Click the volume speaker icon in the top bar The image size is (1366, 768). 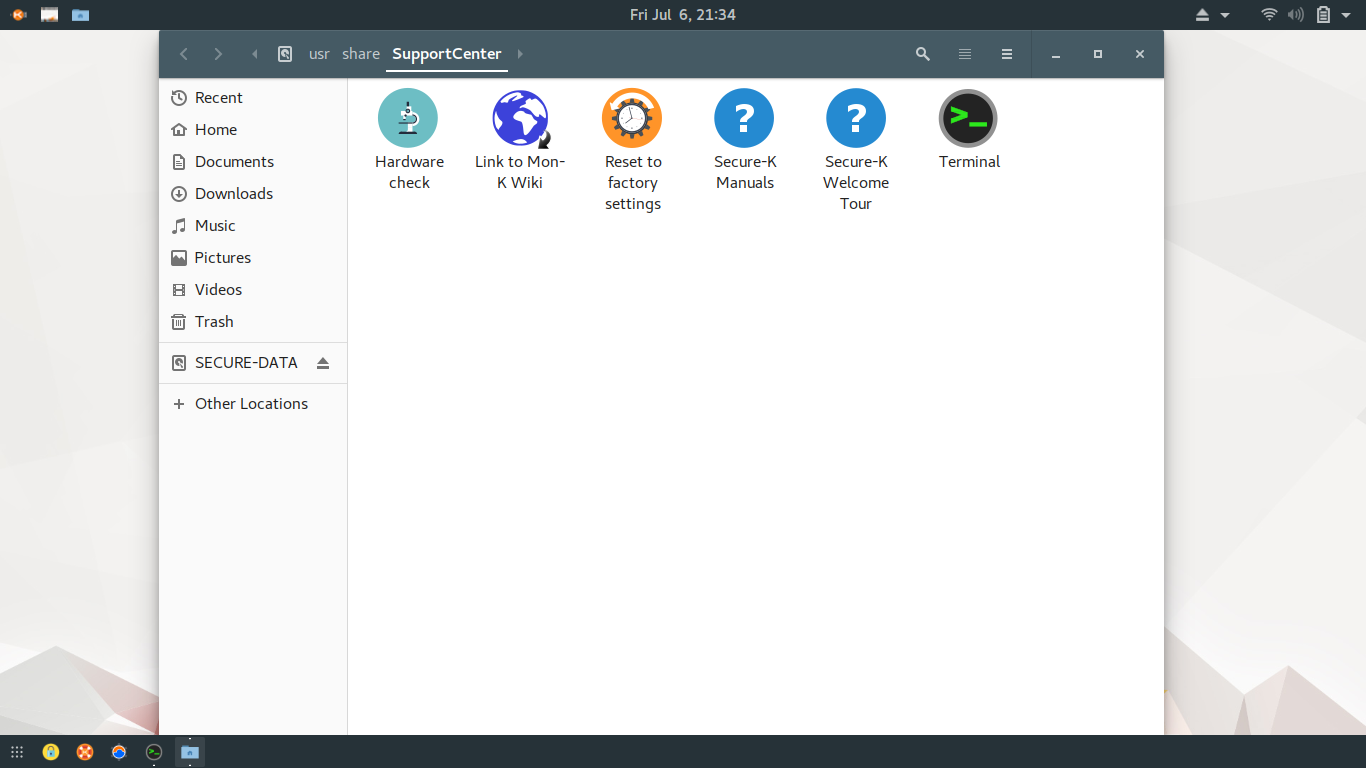[x=1296, y=14]
